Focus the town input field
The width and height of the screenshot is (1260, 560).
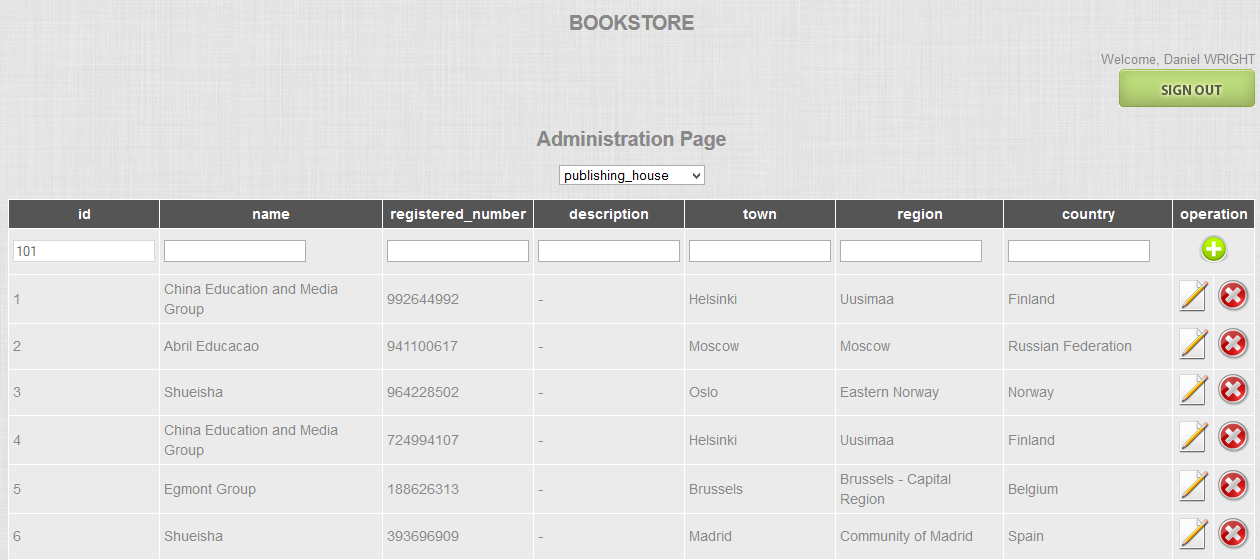point(760,251)
